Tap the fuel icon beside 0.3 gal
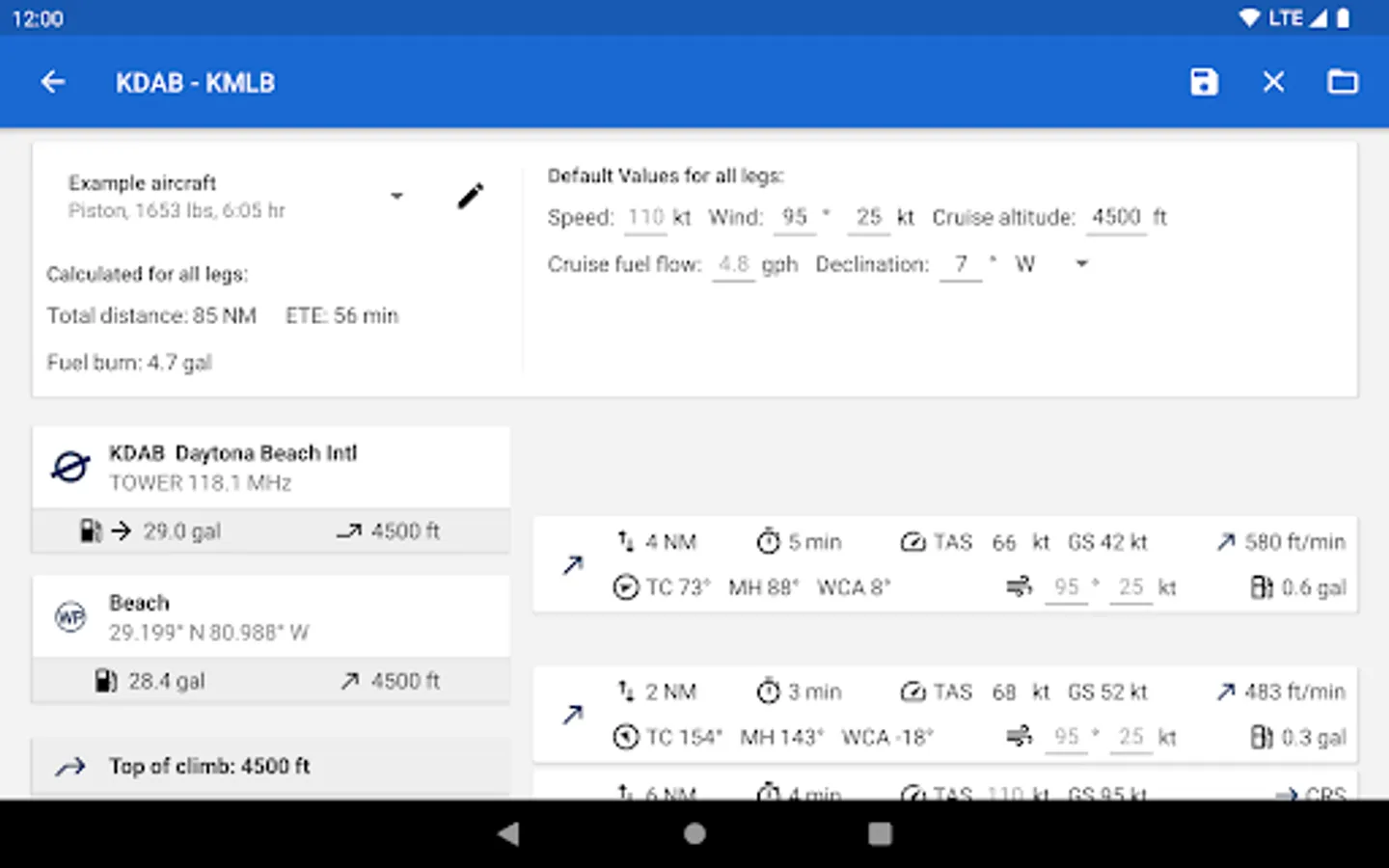This screenshot has height=868, width=1389. click(x=1261, y=737)
